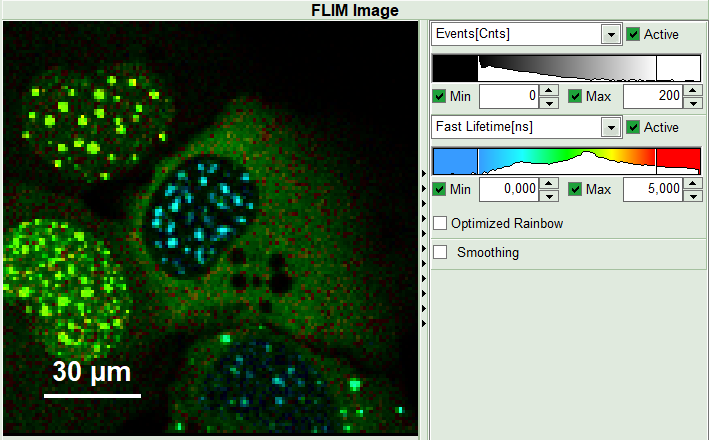Decrease Events Max value with down arrow
Screen dimensions: 709x440
point(692,102)
